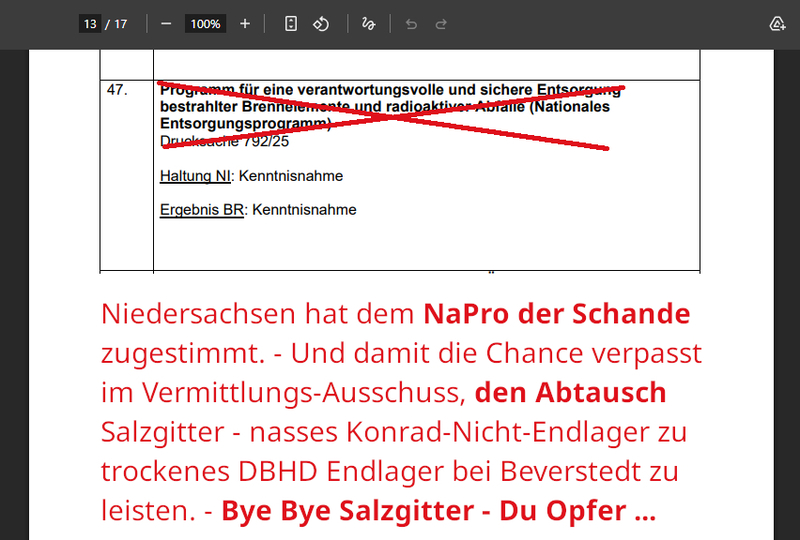The height and width of the screenshot is (540, 800).
Task: Click the underlined 'Haltung NI' label
Action: click(x=195, y=176)
